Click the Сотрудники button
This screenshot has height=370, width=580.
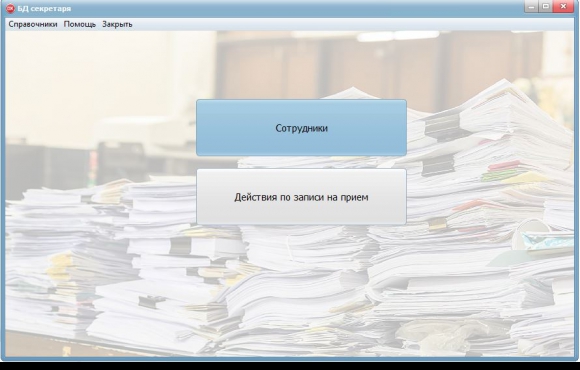[301, 128]
